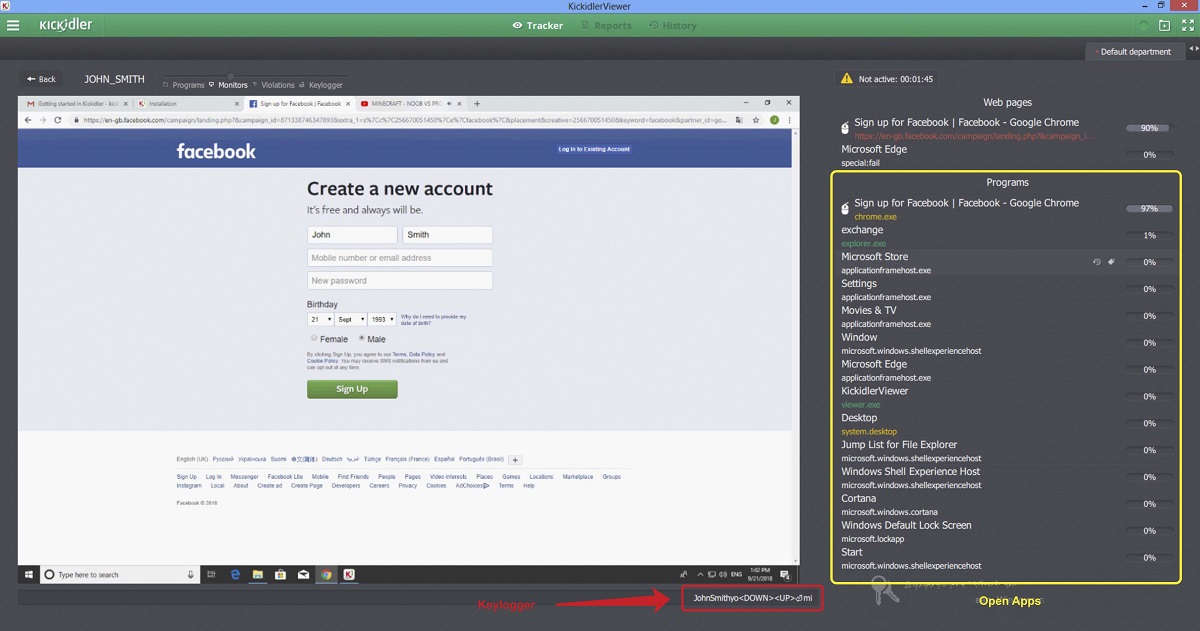Screen dimensions: 1200x631
Task: Open a new tab in monitored Chrome
Action: pyautogui.click(x=477, y=103)
